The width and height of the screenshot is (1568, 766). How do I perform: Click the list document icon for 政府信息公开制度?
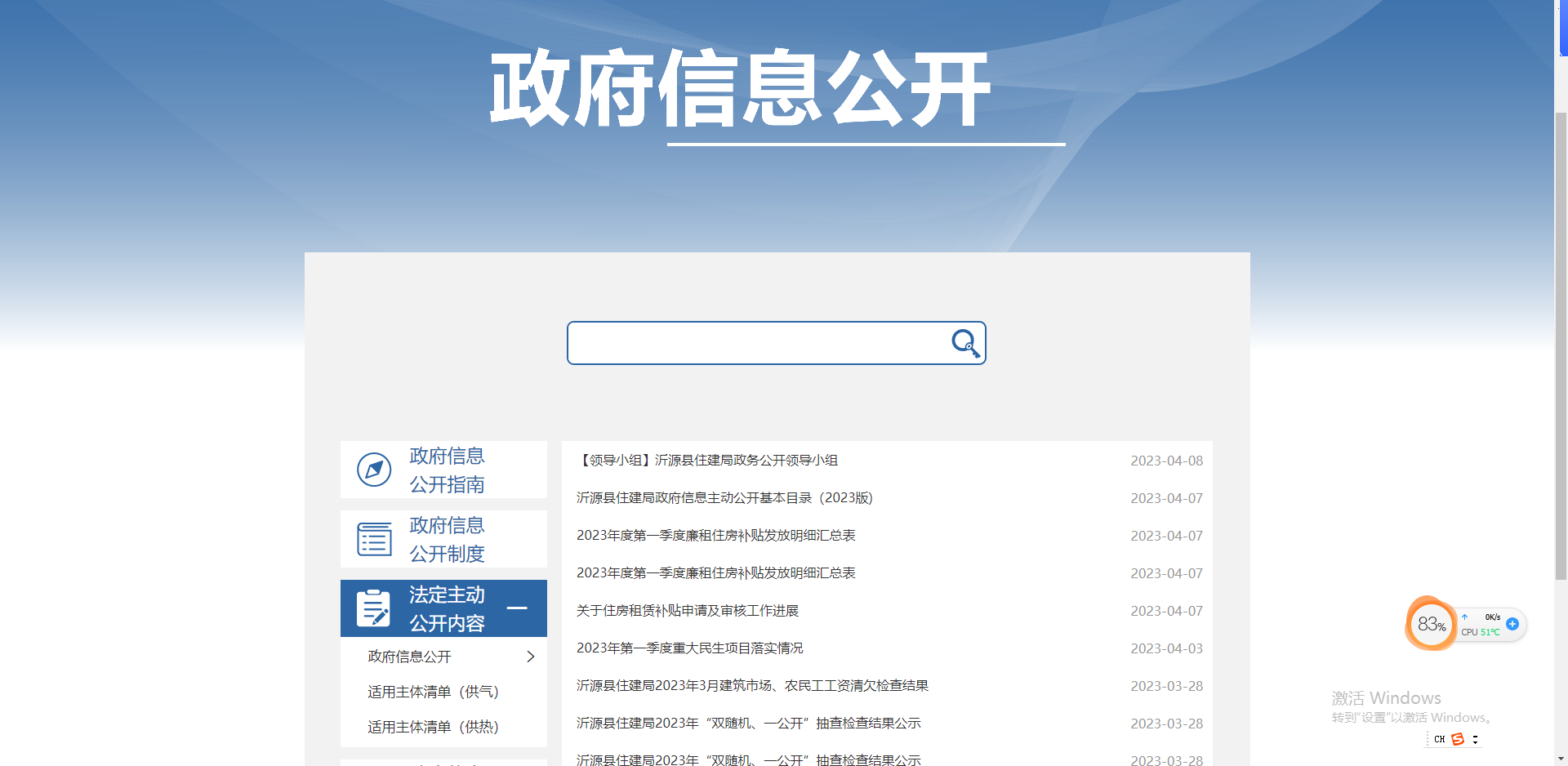(374, 539)
